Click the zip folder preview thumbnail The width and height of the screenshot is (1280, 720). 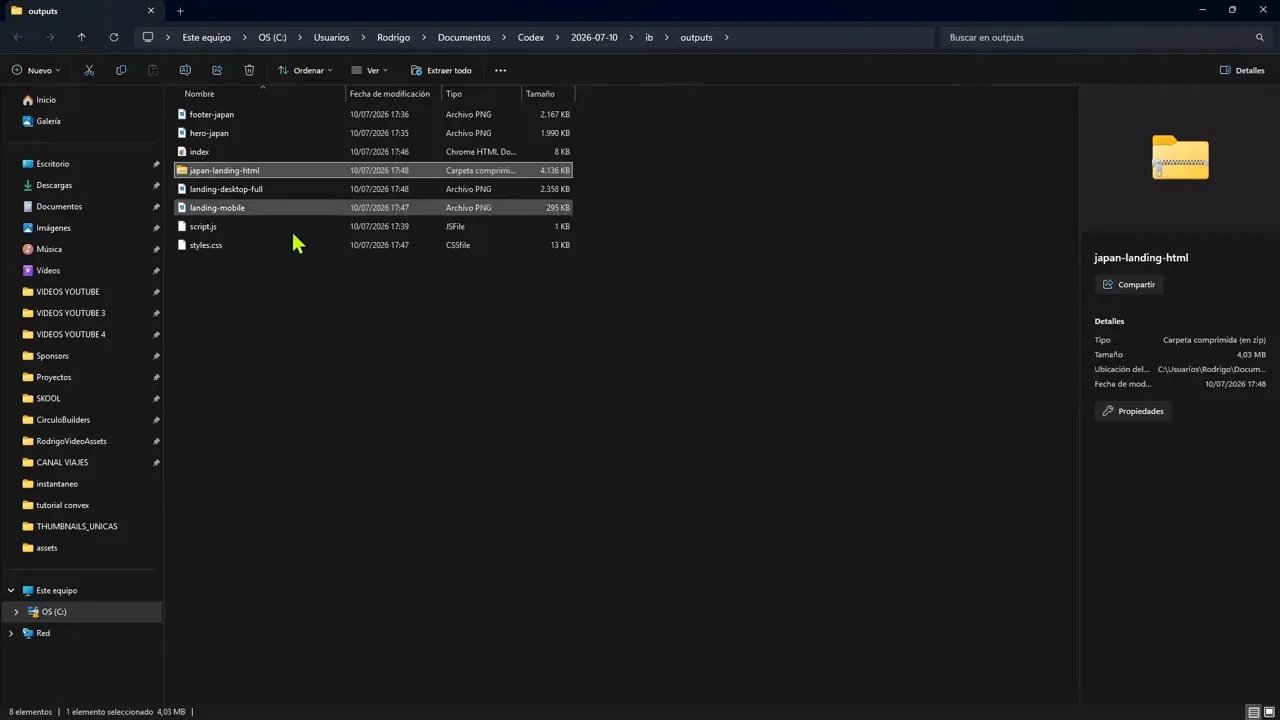click(x=1180, y=157)
